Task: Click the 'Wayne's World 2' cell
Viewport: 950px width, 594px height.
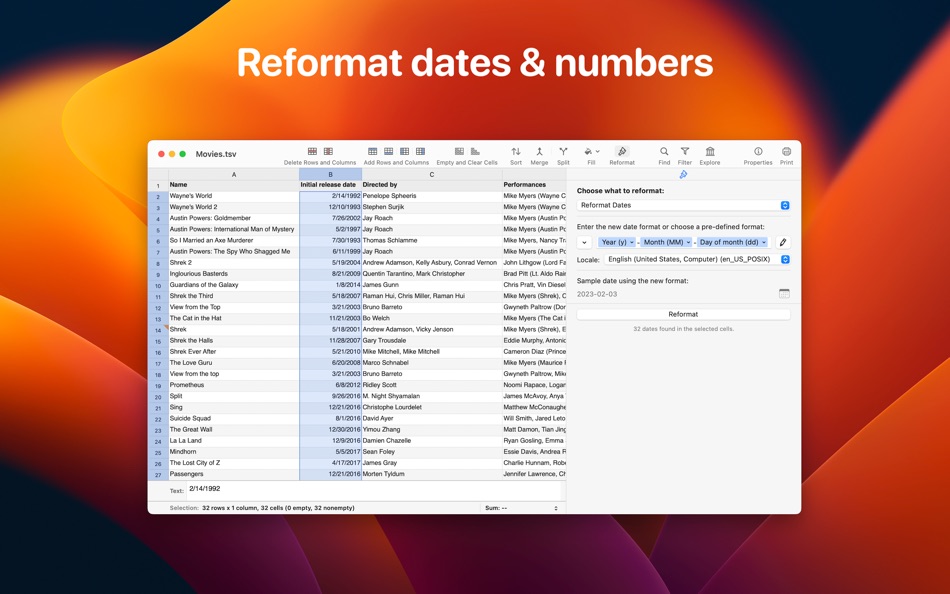Action: click(x=234, y=207)
